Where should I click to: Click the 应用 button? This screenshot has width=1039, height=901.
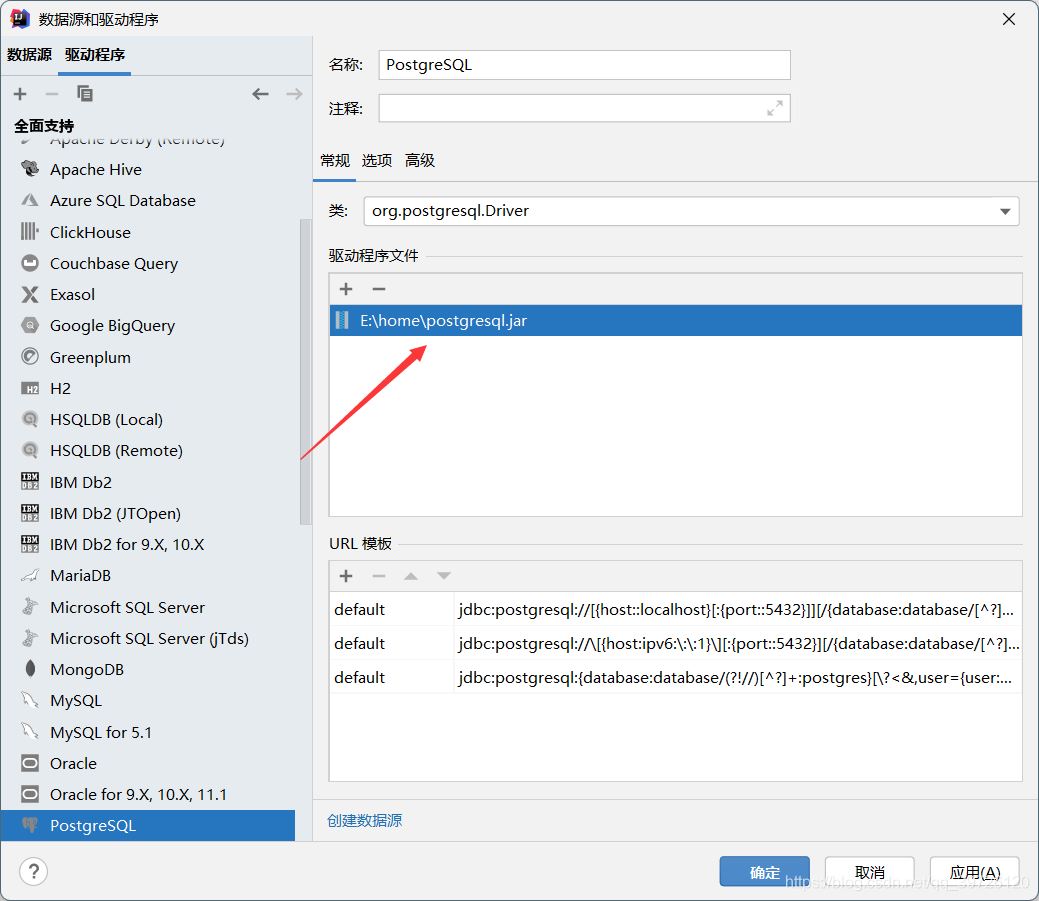[x=972, y=871]
